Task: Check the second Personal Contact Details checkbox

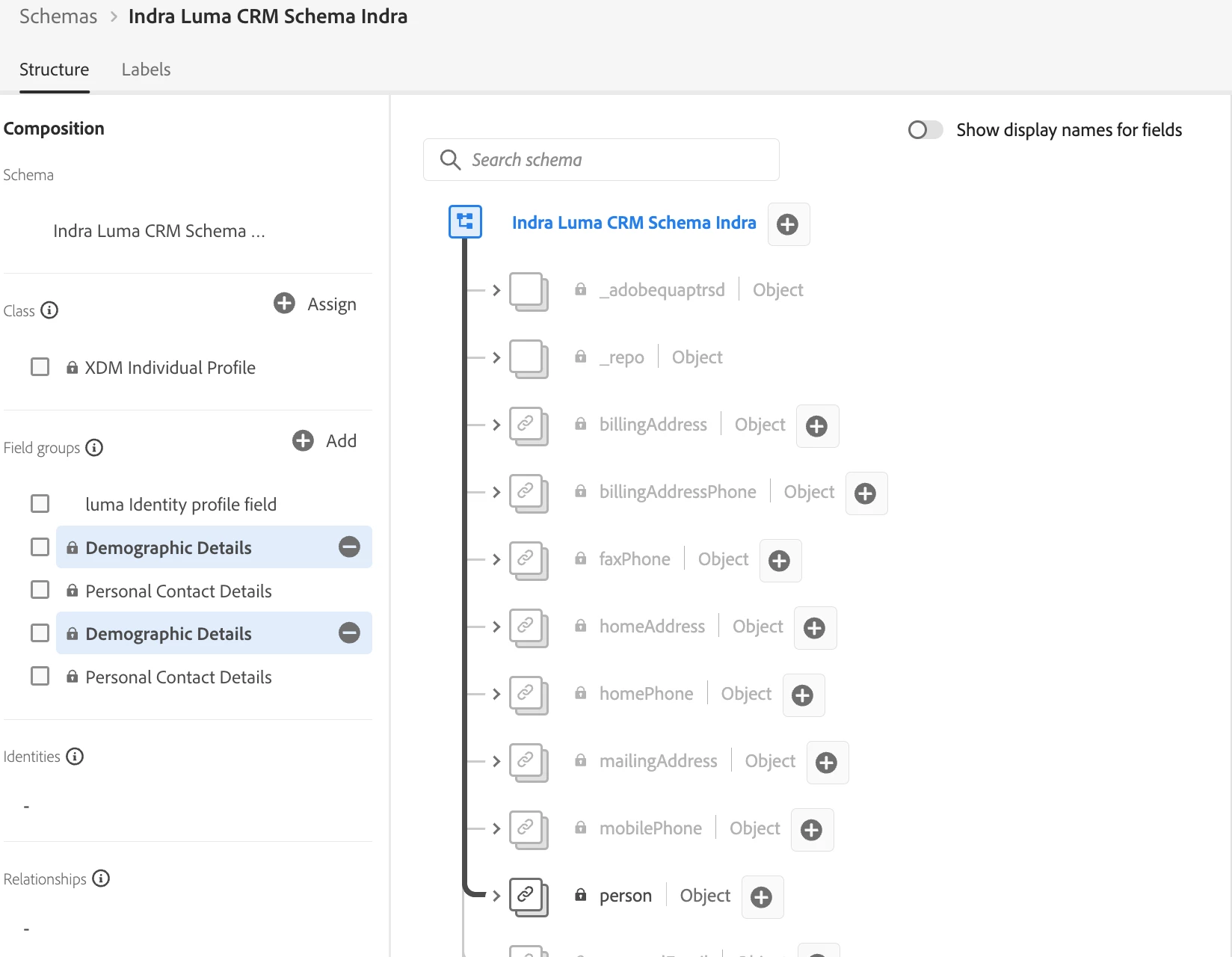Action: pyautogui.click(x=40, y=677)
